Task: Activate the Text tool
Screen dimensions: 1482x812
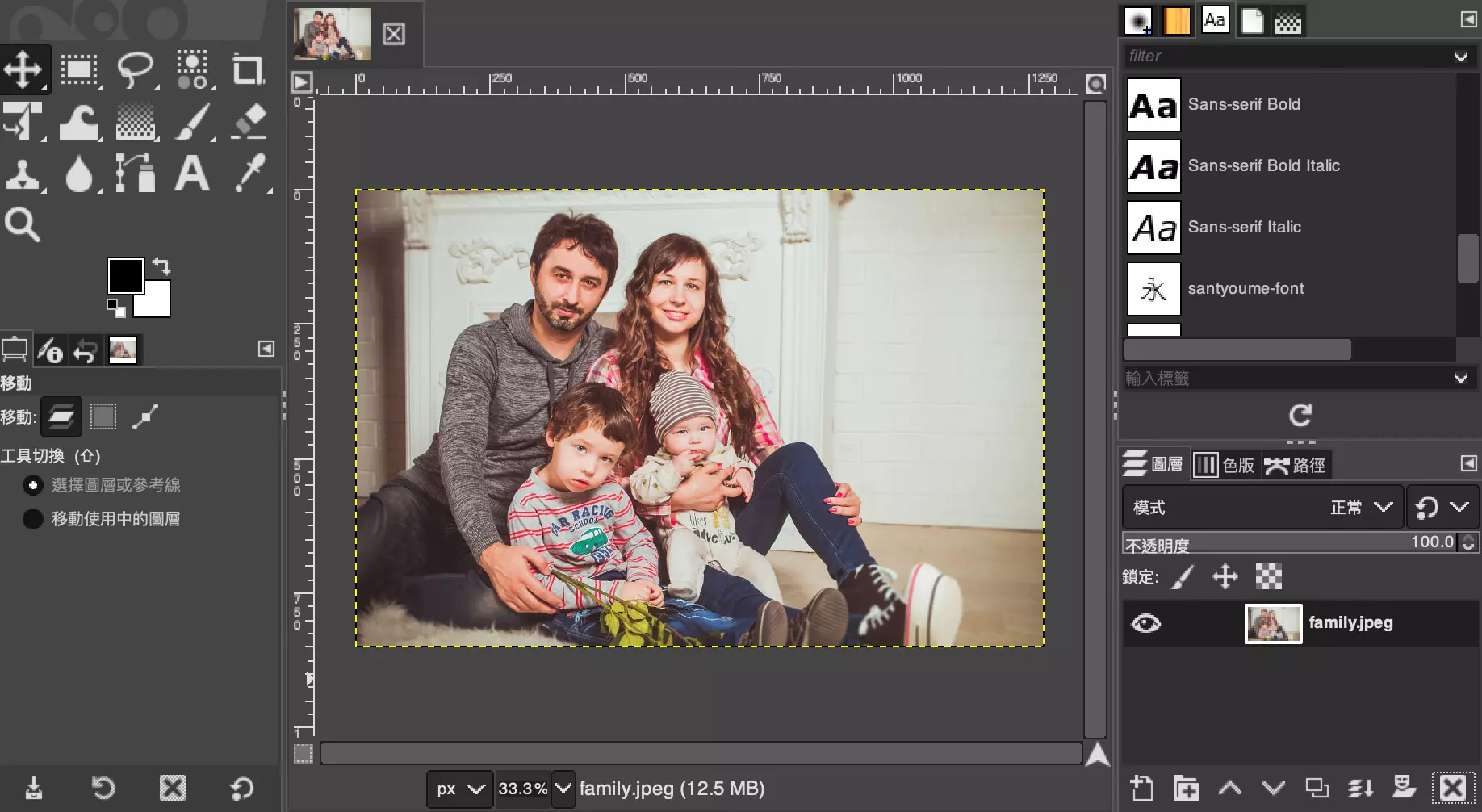Action: (193, 175)
